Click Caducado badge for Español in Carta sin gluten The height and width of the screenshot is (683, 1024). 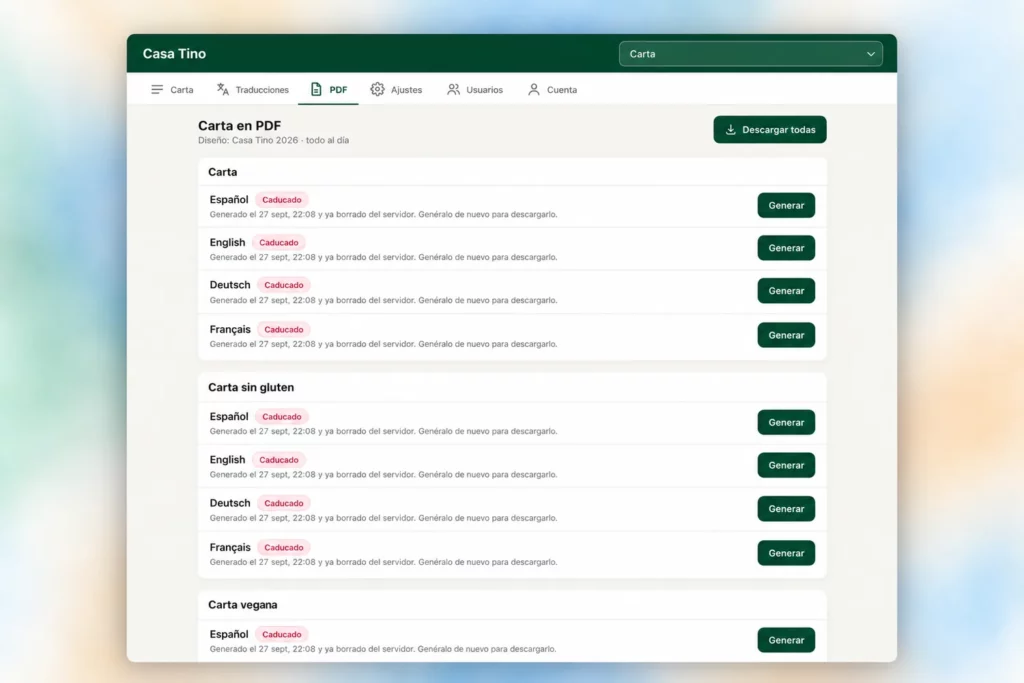[x=281, y=417]
